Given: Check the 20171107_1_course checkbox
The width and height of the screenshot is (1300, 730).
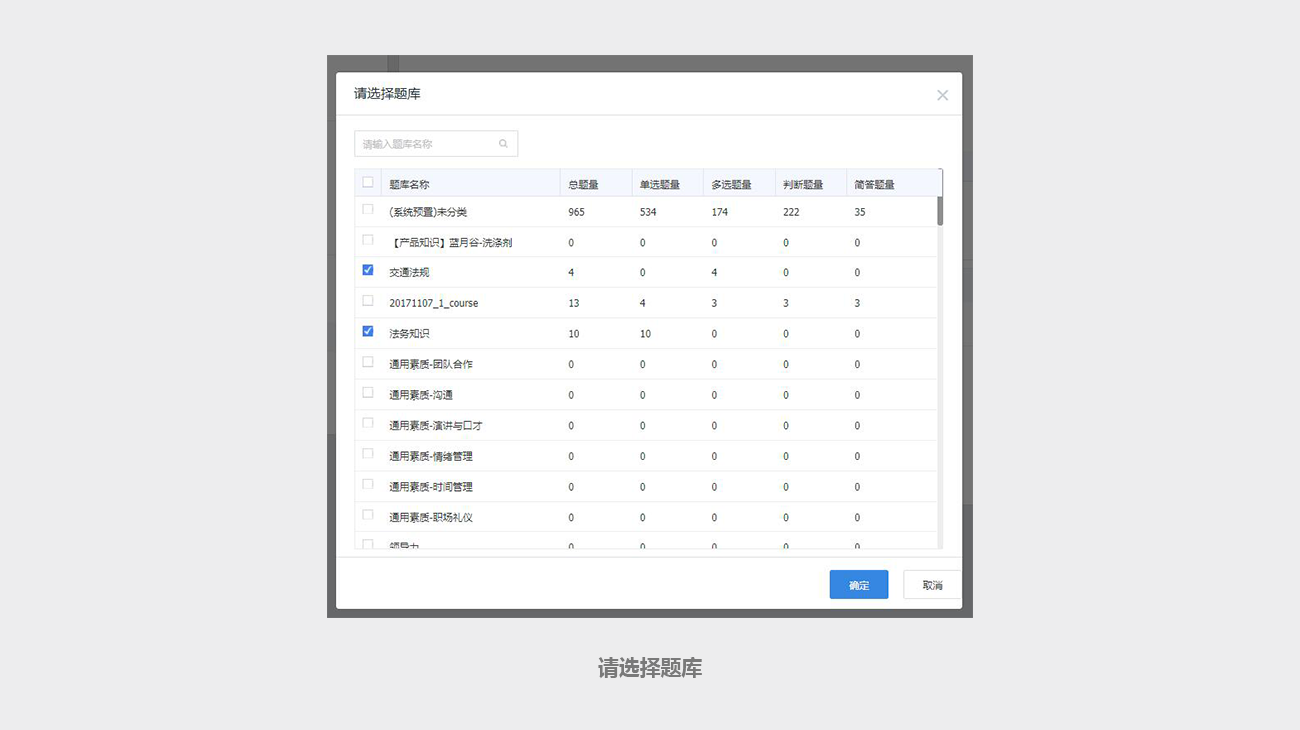Looking at the screenshot, I should pyautogui.click(x=368, y=301).
